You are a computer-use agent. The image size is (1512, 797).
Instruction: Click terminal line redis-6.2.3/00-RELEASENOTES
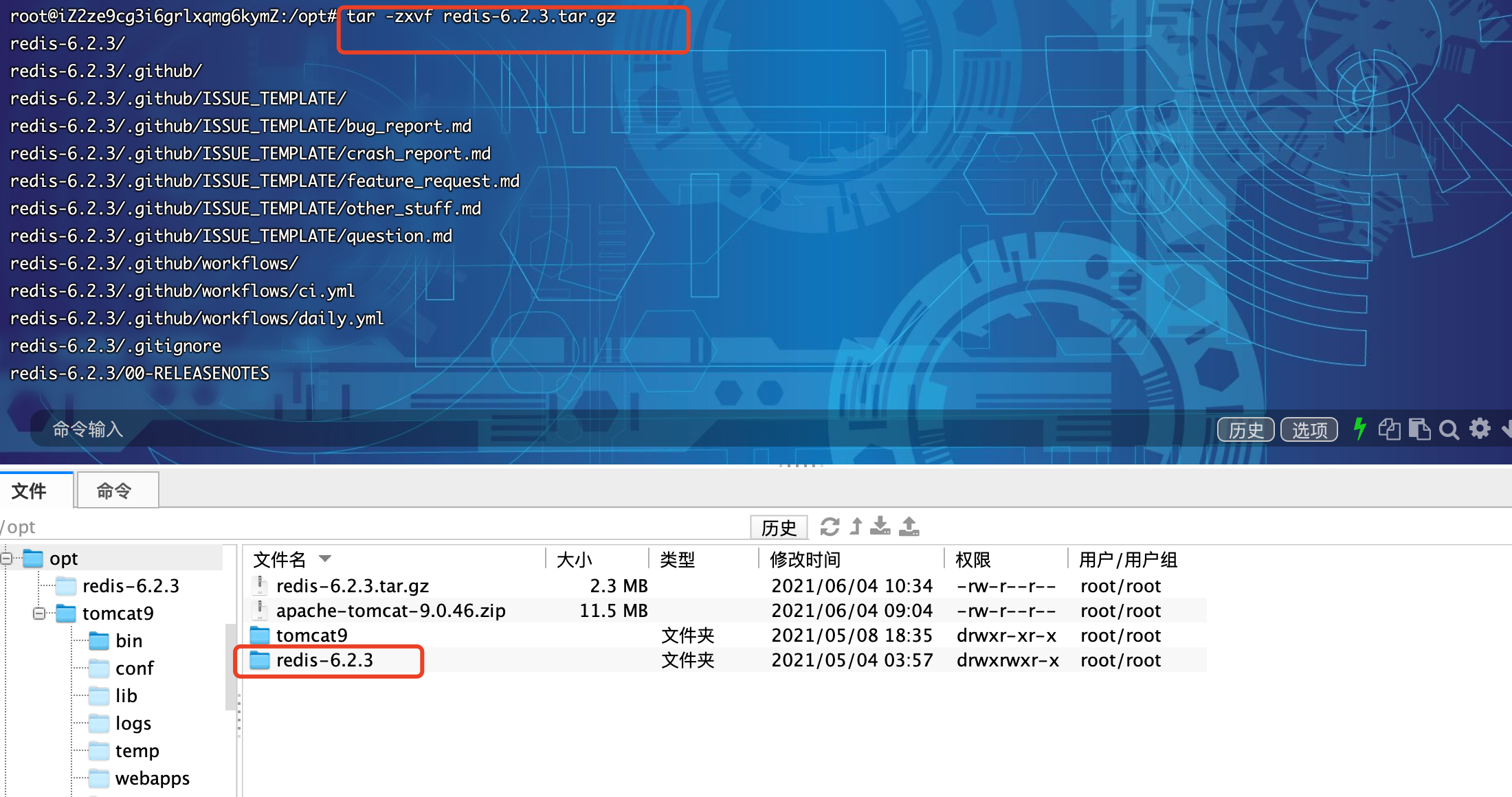pyautogui.click(x=140, y=373)
